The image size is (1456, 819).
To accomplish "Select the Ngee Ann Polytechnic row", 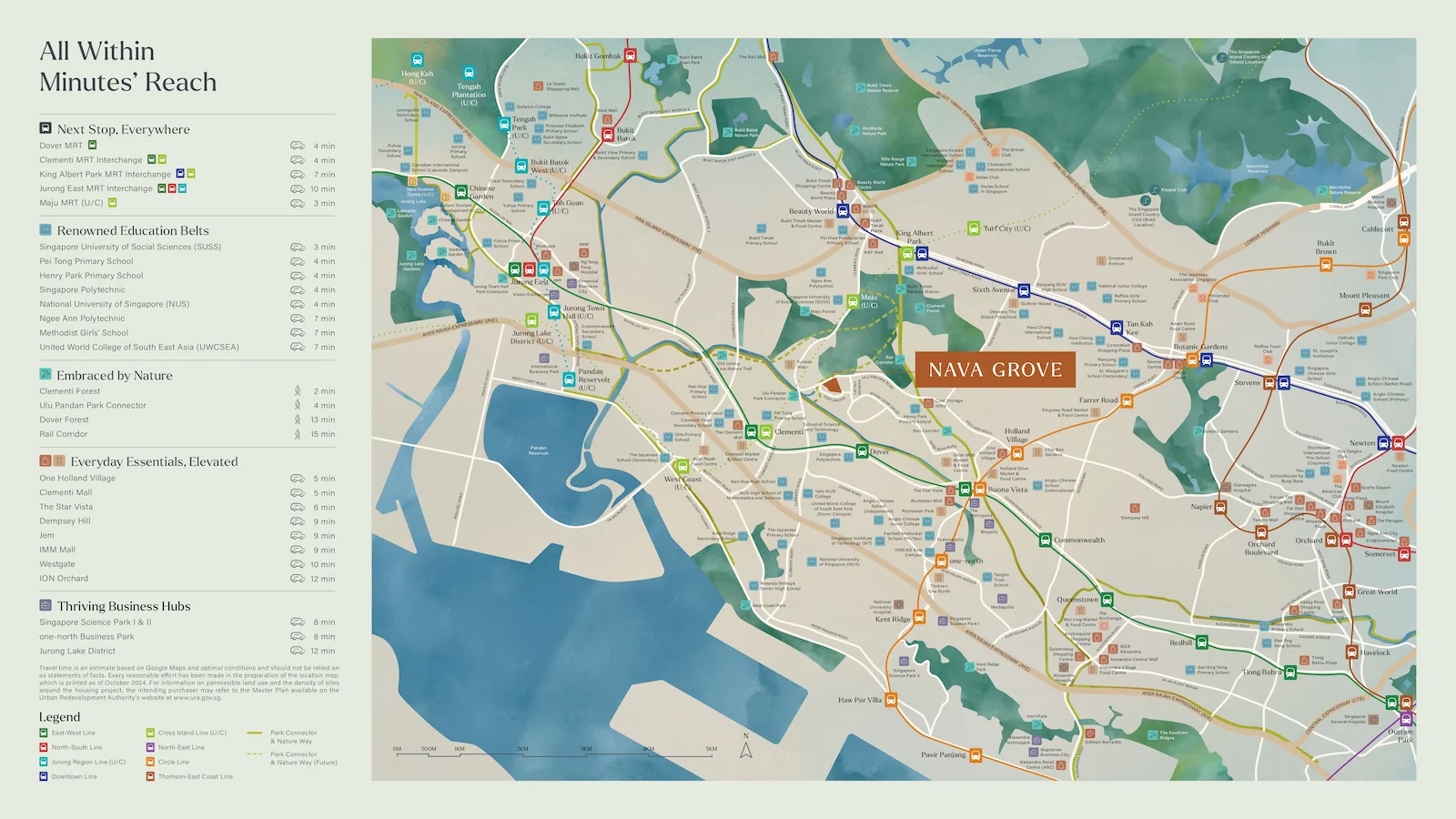I will click(187, 318).
